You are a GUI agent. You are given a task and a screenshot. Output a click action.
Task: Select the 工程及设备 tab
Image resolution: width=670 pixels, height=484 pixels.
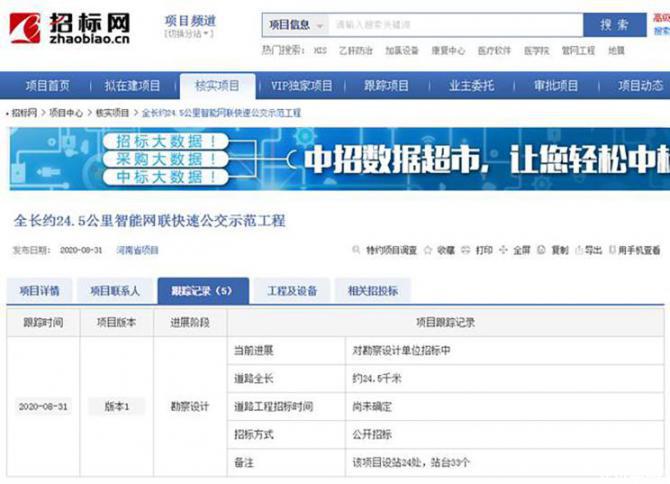[292, 291]
